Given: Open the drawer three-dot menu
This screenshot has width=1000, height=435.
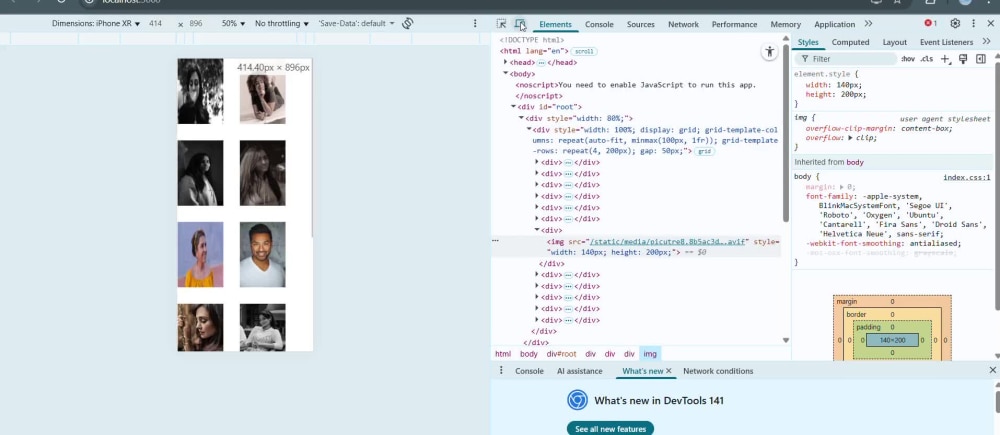Looking at the screenshot, I should (501, 371).
